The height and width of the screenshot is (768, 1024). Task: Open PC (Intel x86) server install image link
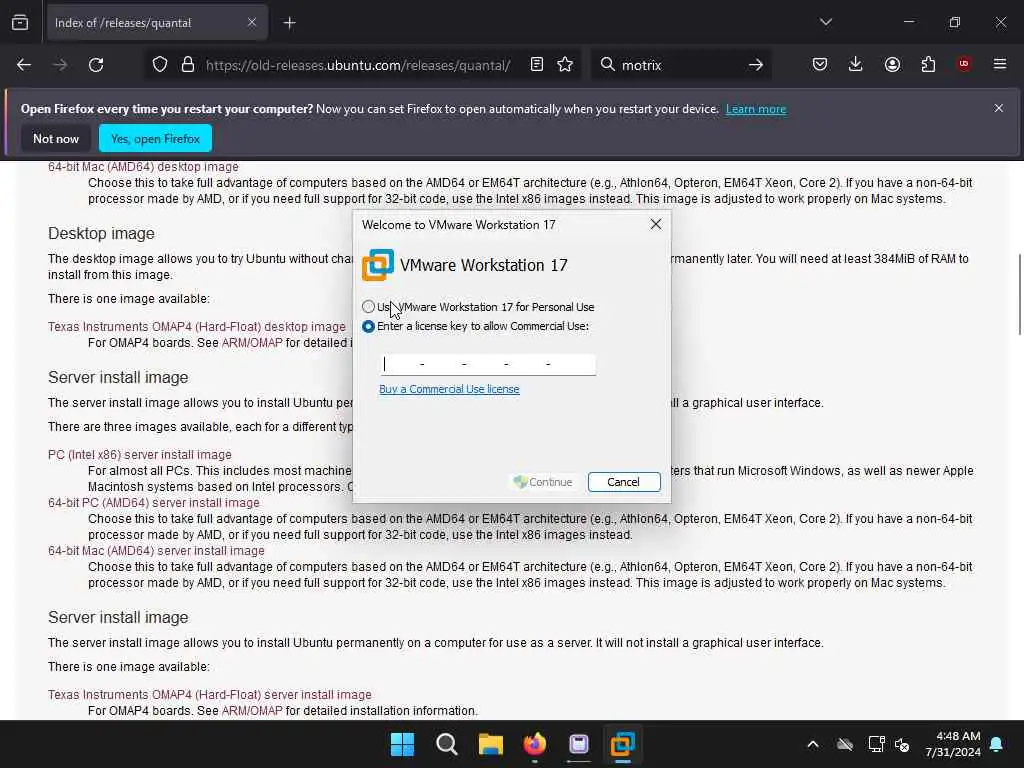pyautogui.click(x=140, y=455)
